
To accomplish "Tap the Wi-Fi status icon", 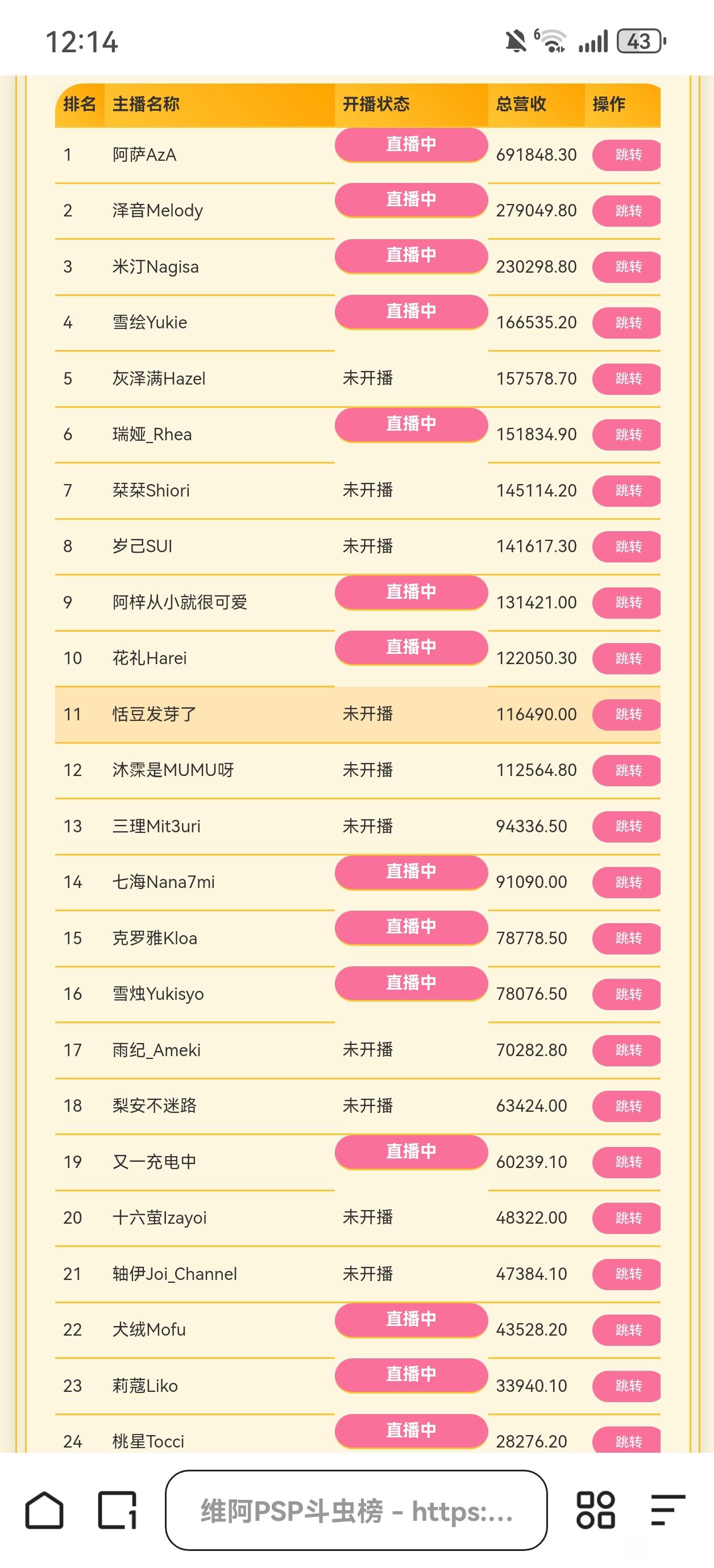I will pos(552,41).
